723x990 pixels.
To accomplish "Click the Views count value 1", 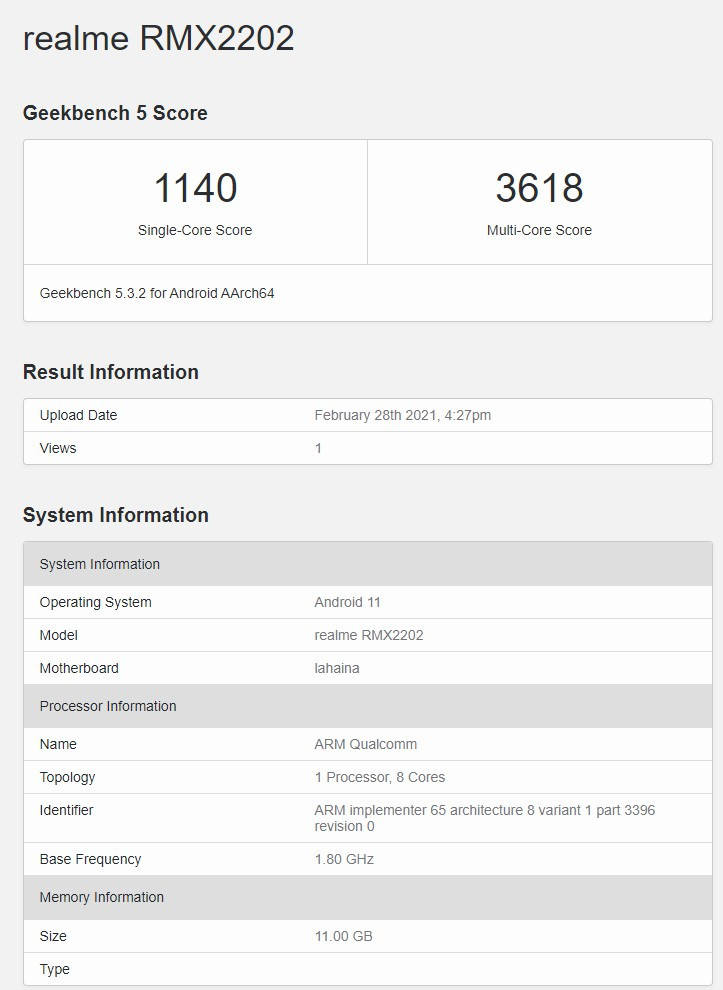I will pos(318,448).
